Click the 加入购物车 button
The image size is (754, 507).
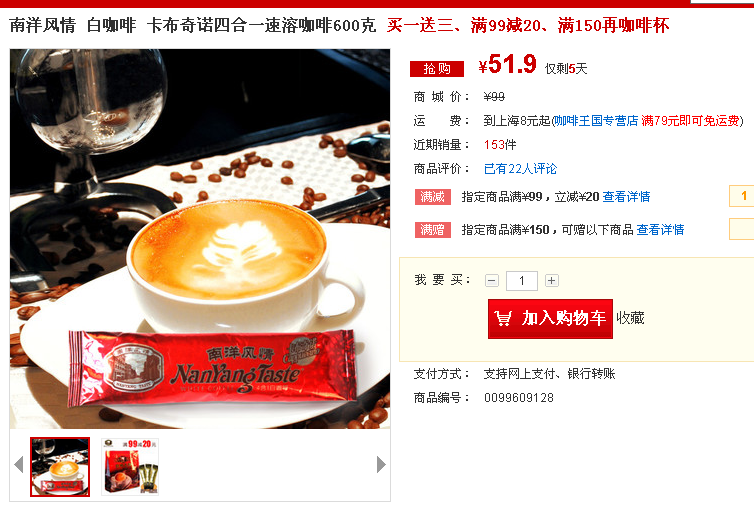click(550, 318)
